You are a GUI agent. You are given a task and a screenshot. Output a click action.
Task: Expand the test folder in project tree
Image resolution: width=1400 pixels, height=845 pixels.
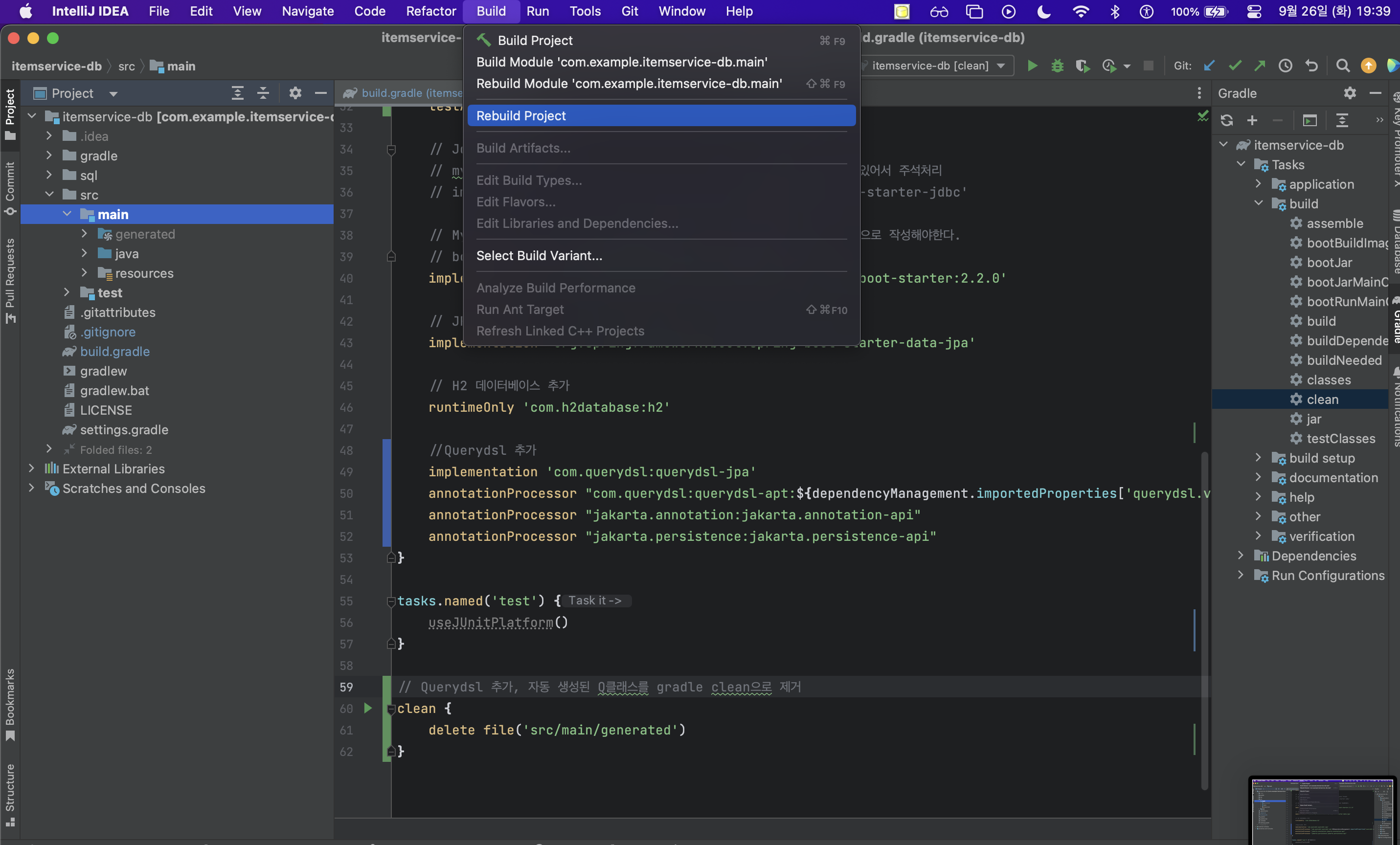tap(67, 292)
